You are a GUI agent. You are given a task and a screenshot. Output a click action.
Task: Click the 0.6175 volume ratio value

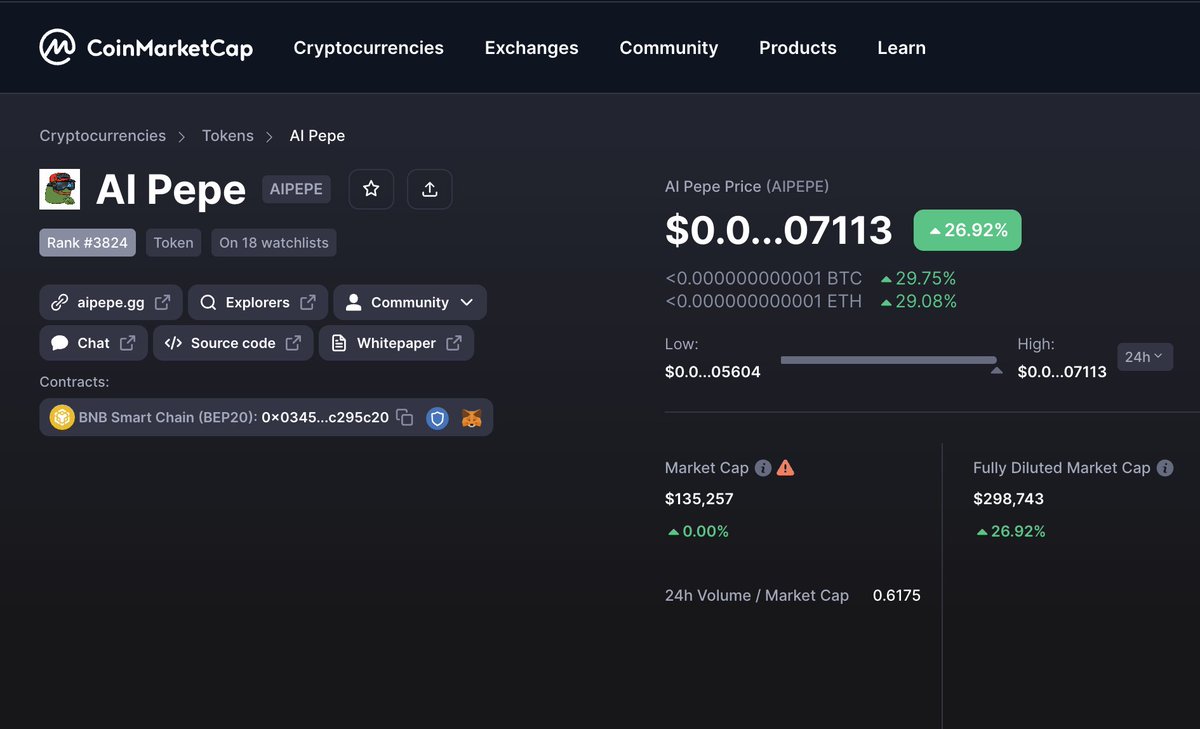click(x=897, y=595)
